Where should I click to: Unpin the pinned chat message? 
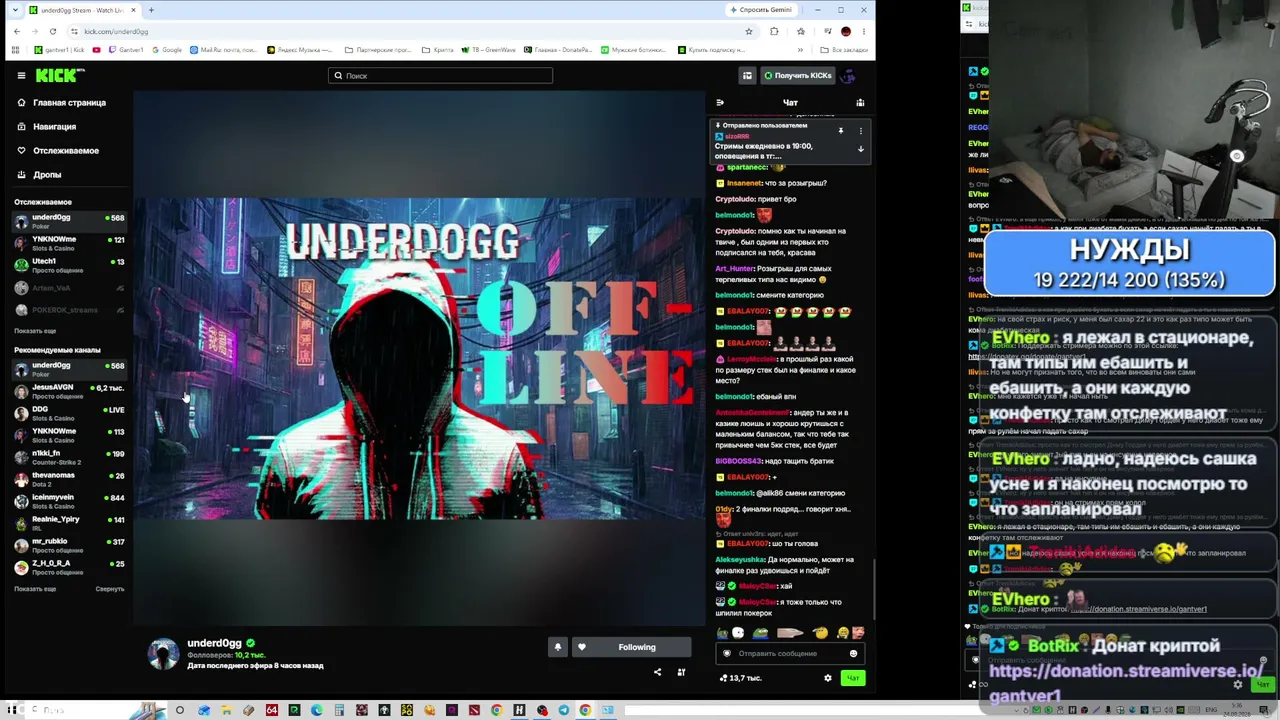click(x=841, y=131)
